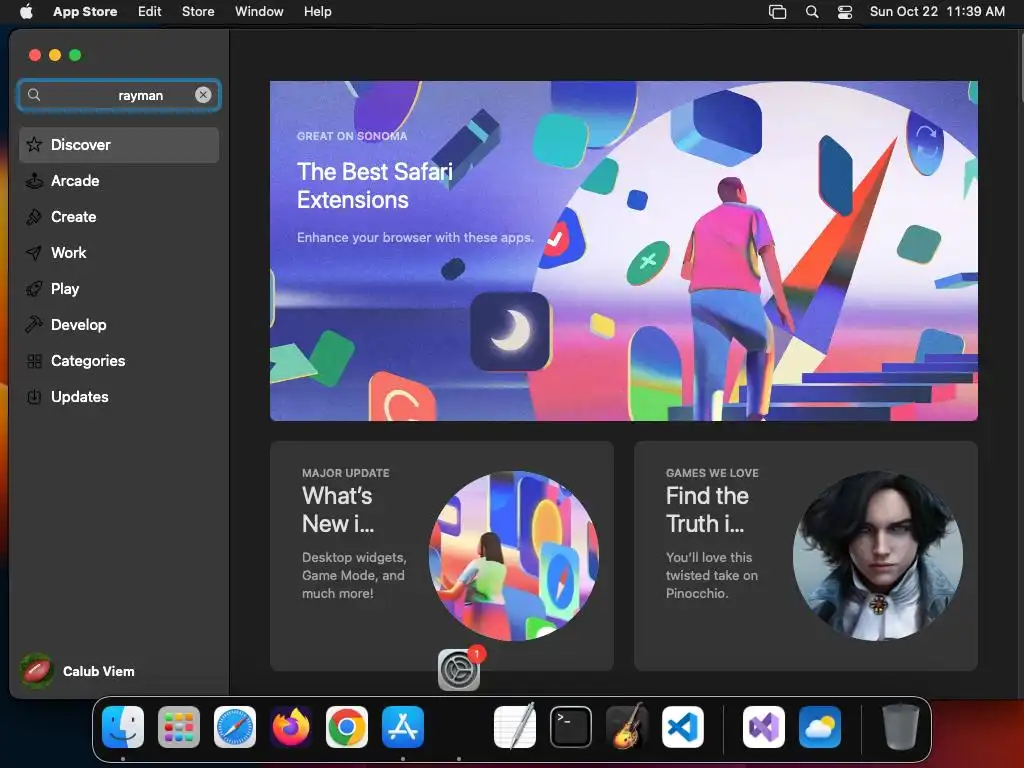Open Control Center in menu bar
The image size is (1024, 768).
(x=845, y=12)
